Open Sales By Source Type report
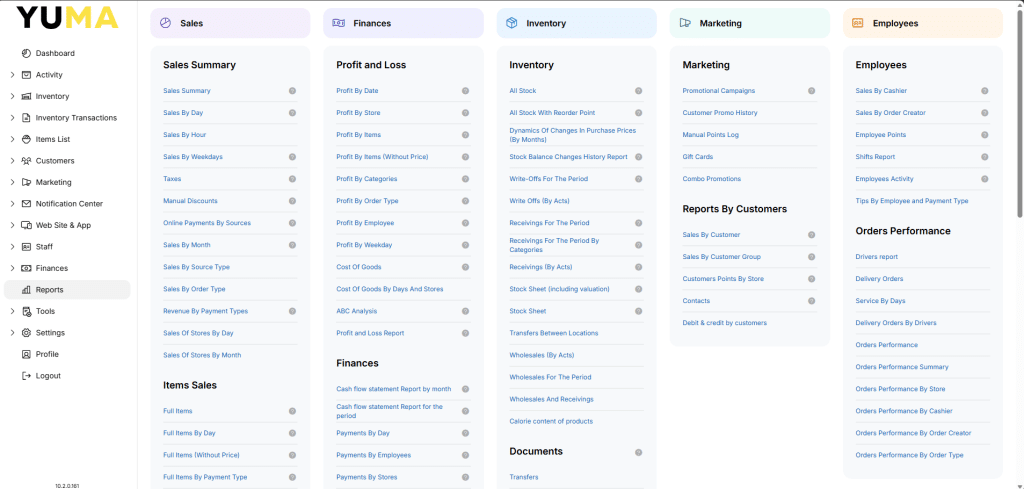The image size is (1024, 489). 197,267
